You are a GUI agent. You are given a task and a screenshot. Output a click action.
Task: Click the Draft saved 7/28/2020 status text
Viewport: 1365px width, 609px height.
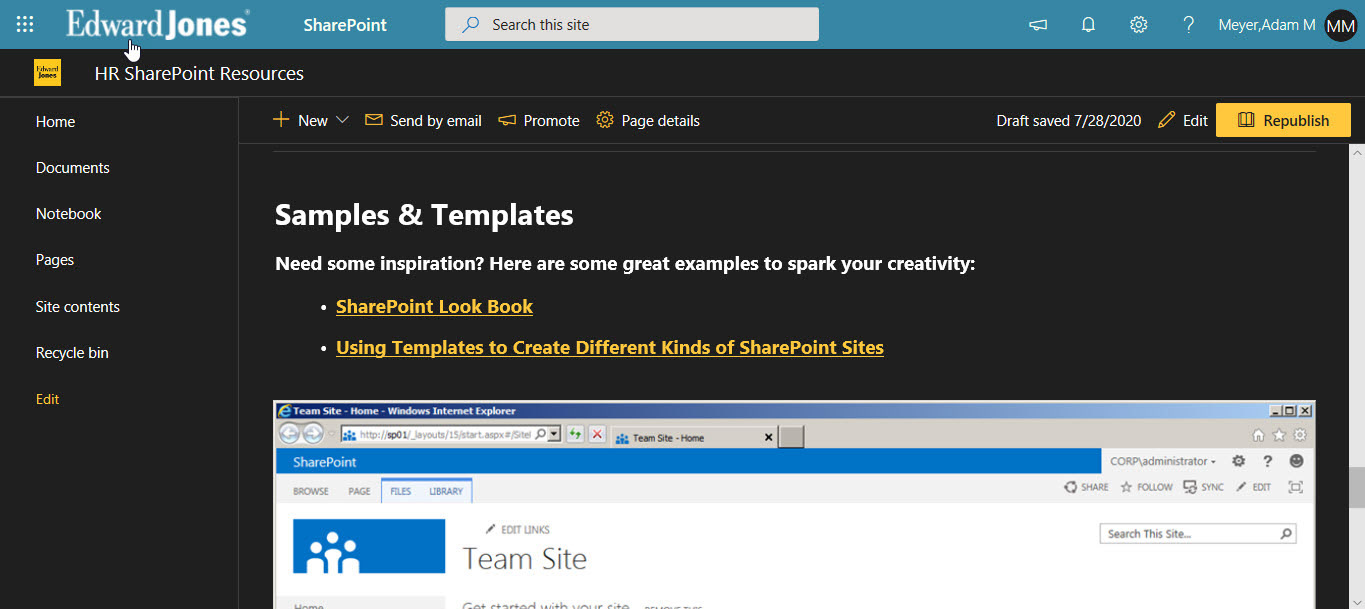[x=1069, y=120]
